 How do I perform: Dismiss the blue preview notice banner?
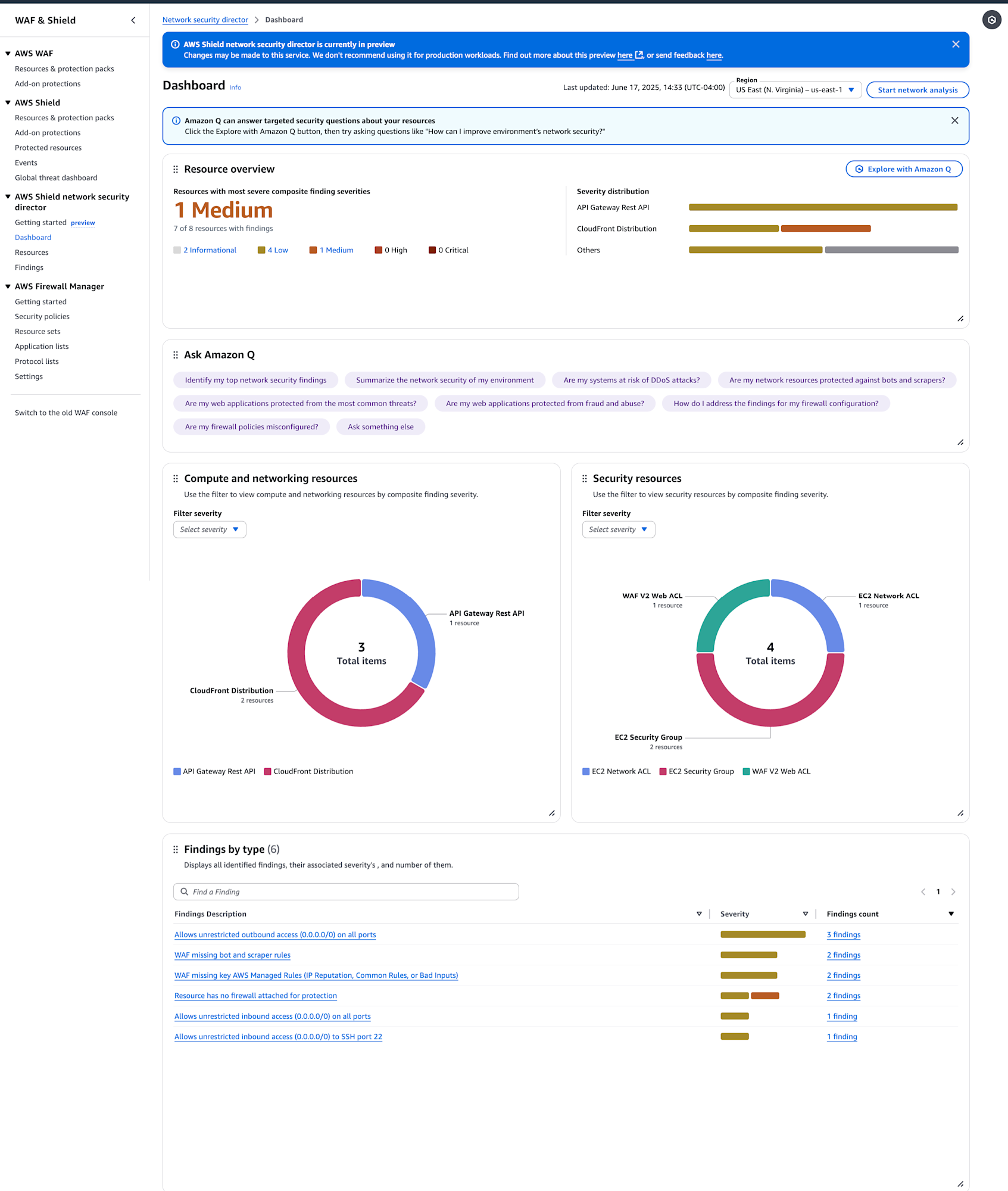(956, 44)
